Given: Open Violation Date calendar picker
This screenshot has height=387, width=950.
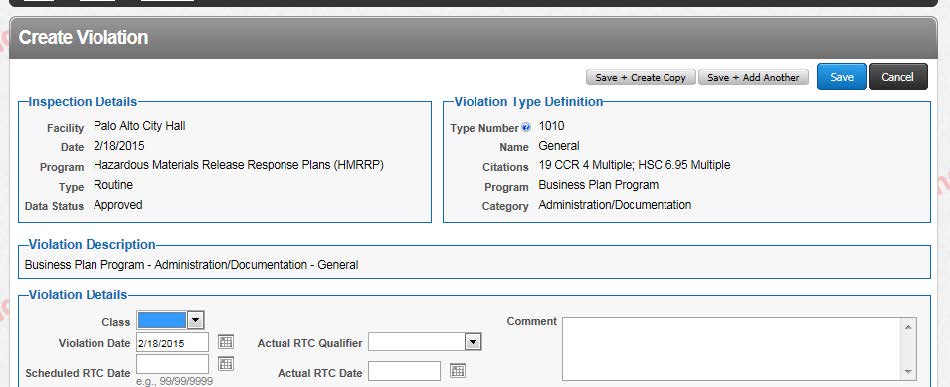Looking at the screenshot, I should pyautogui.click(x=226, y=342).
